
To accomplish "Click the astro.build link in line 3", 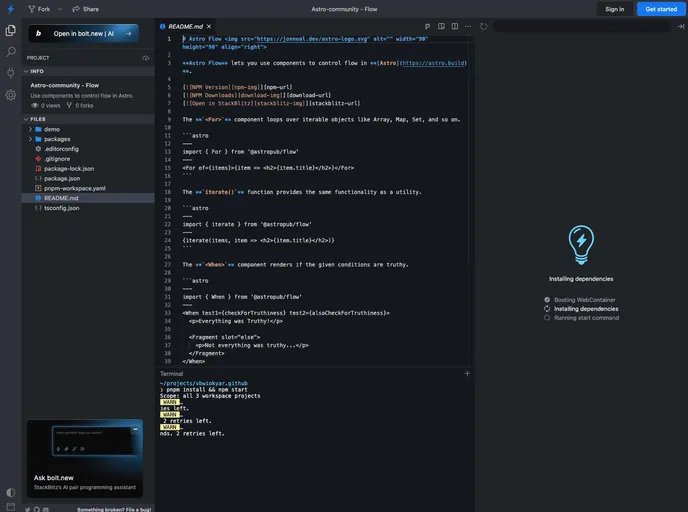I will [434, 63].
